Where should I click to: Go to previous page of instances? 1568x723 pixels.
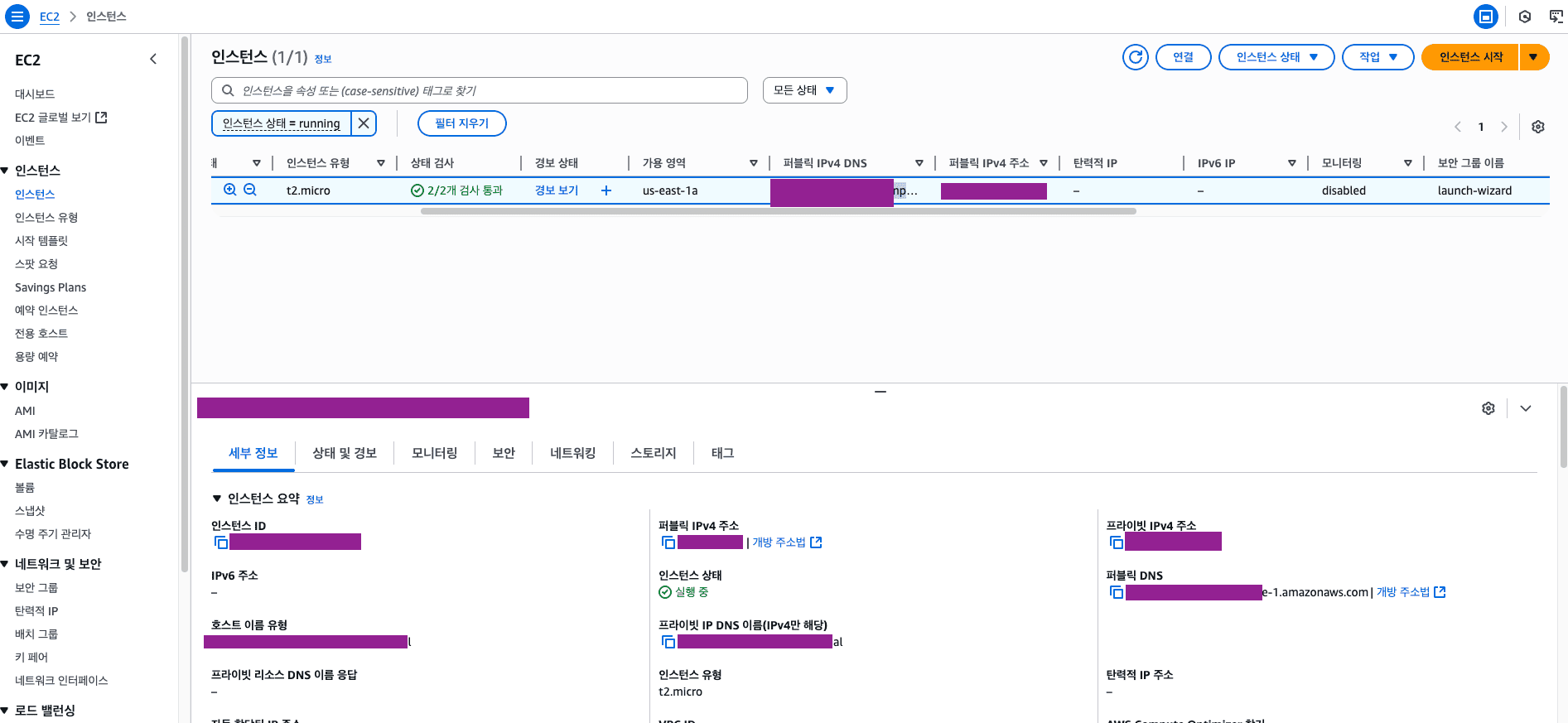tap(1458, 127)
